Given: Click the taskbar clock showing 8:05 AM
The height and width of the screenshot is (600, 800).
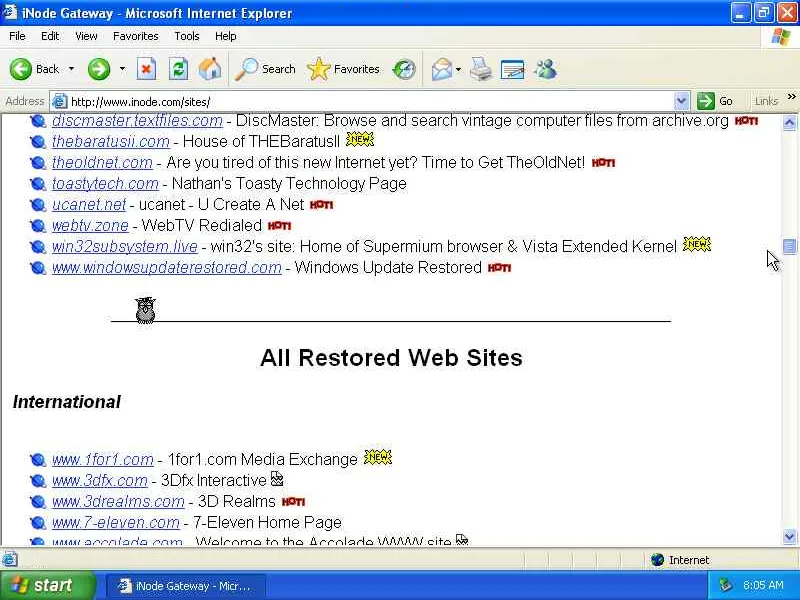Looking at the screenshot, I should [x=763, y=585].
